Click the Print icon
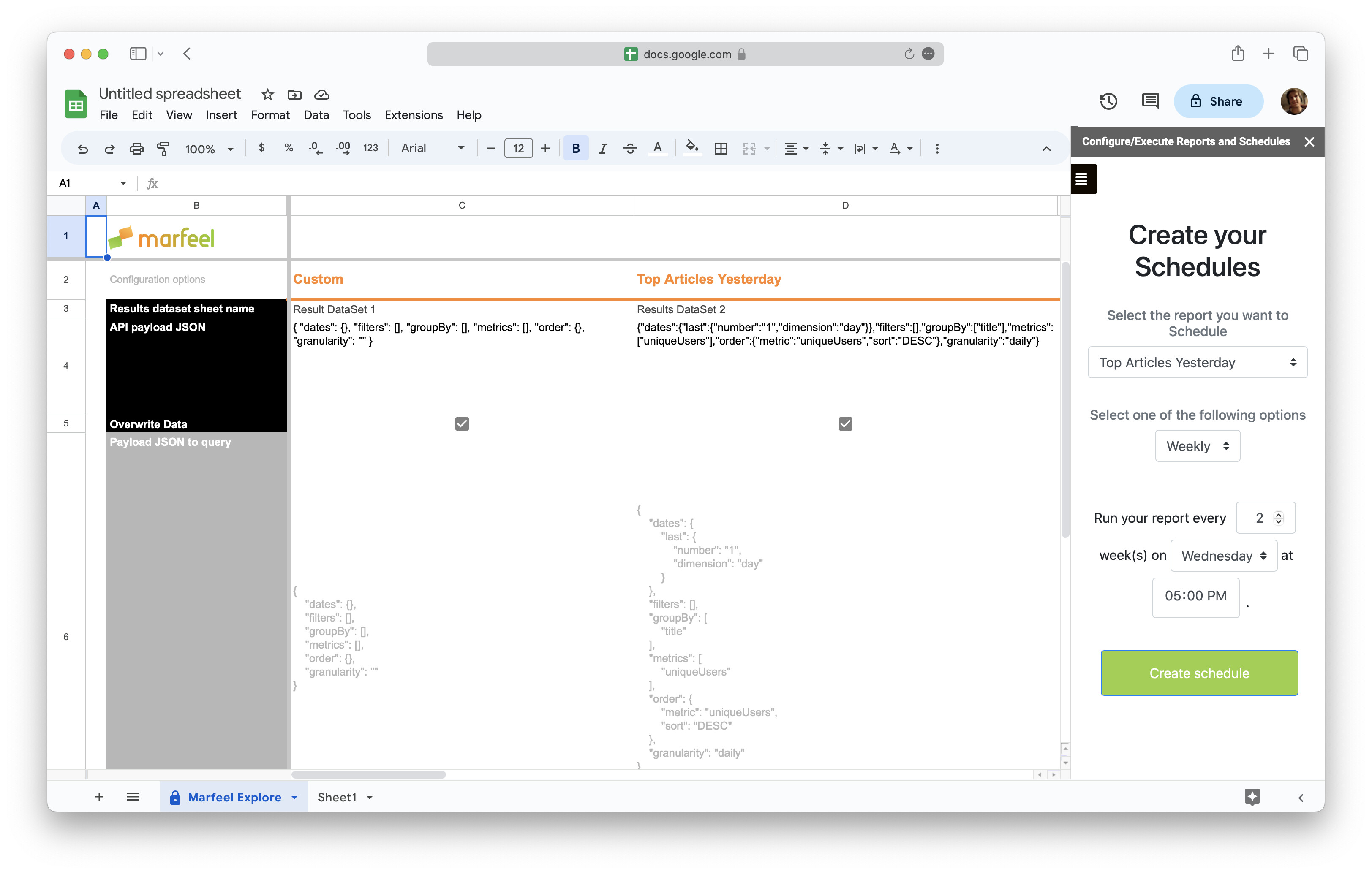The width and height of the screenshot is (1372, 874). pyautogui.click(x=137, y=148)
